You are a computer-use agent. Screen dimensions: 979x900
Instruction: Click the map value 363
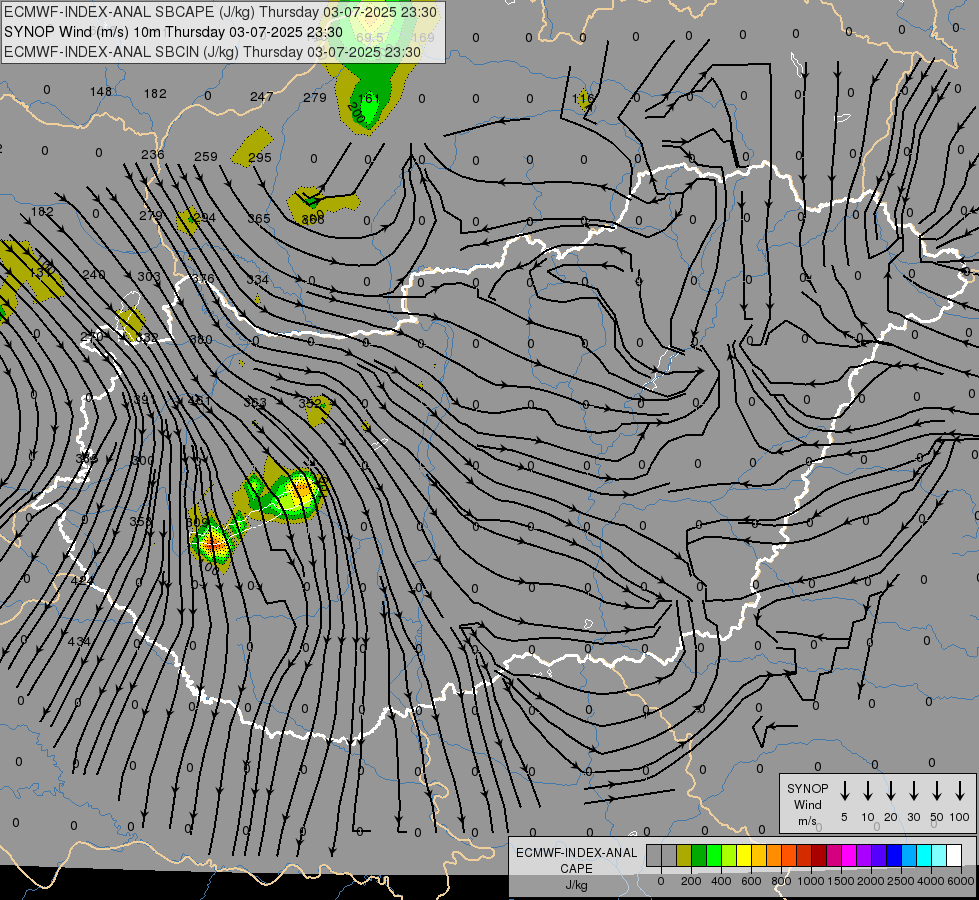point(255,403)
